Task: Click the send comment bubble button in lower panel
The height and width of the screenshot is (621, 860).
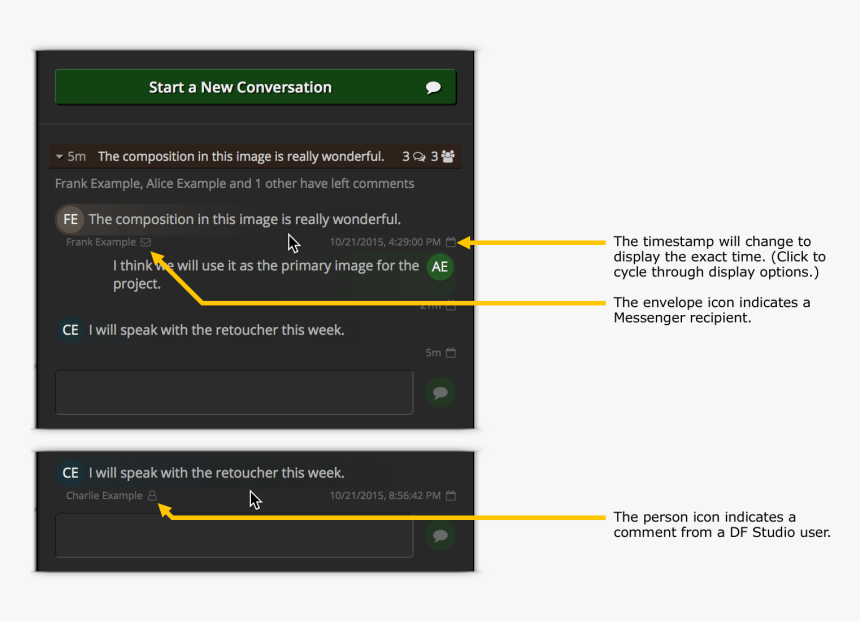Action: (440, 535)
